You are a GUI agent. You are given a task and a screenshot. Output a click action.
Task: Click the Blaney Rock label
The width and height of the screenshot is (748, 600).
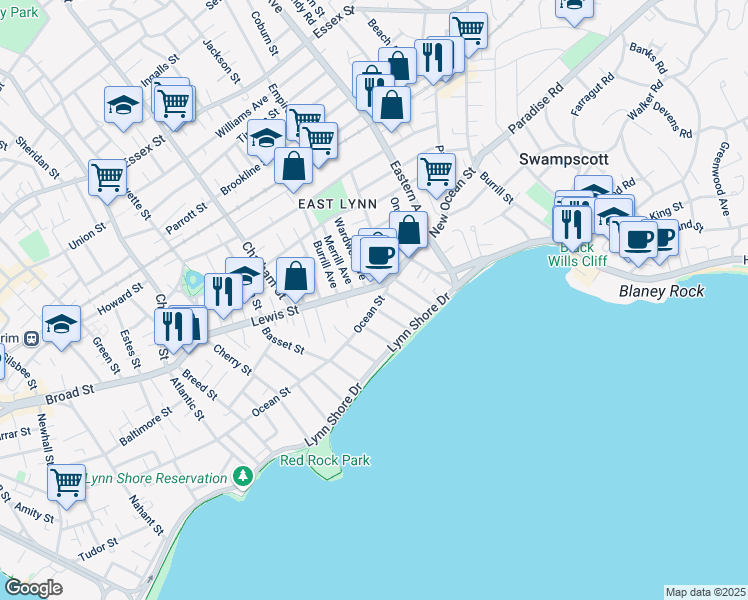[662, 291]
